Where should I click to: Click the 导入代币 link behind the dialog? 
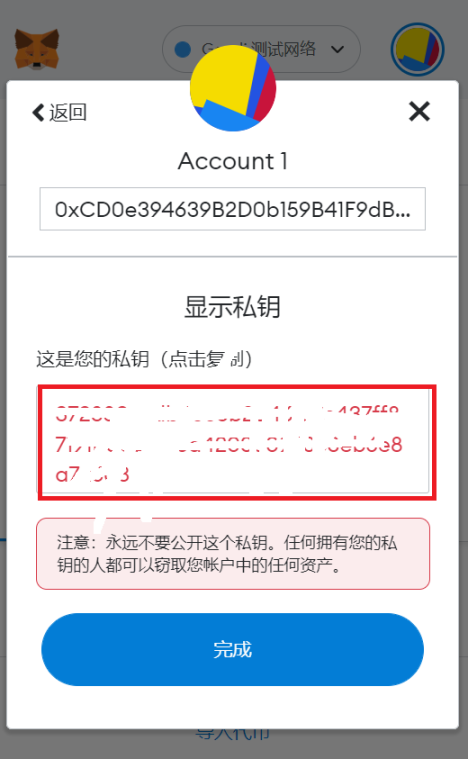(233, 734)
